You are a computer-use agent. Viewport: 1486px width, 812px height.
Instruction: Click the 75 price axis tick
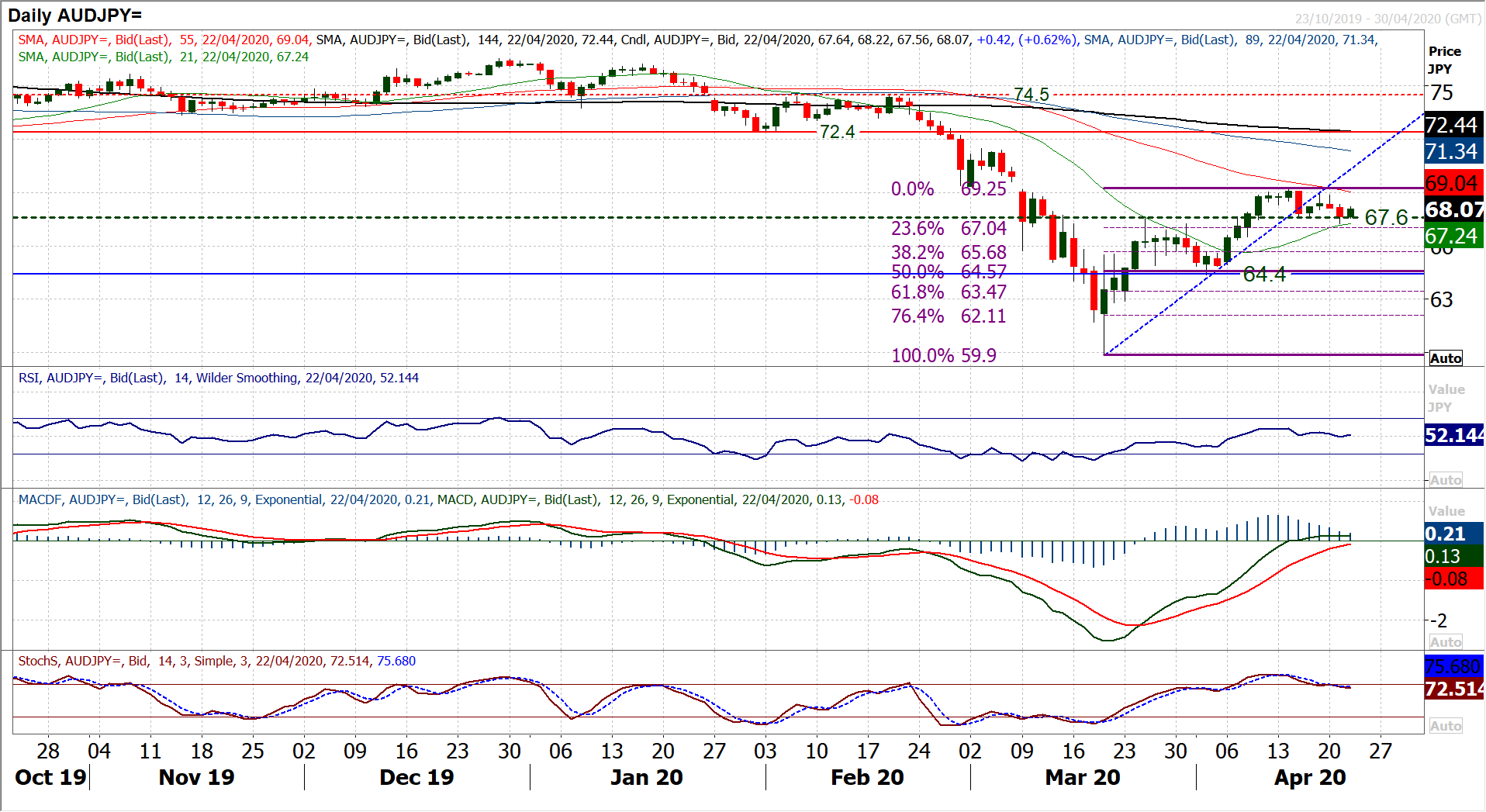coord(1442,93)
